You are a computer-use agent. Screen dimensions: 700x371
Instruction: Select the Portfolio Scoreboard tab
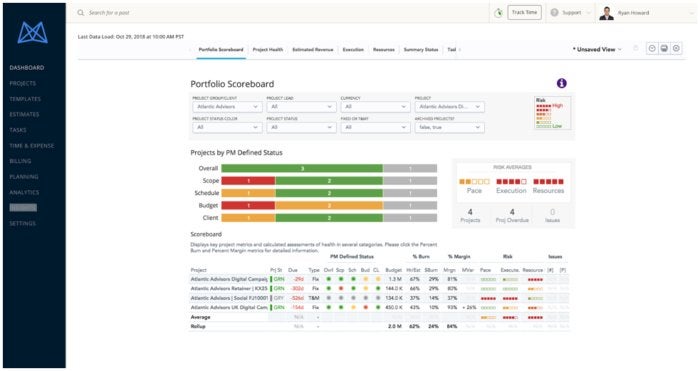point(221,50)
